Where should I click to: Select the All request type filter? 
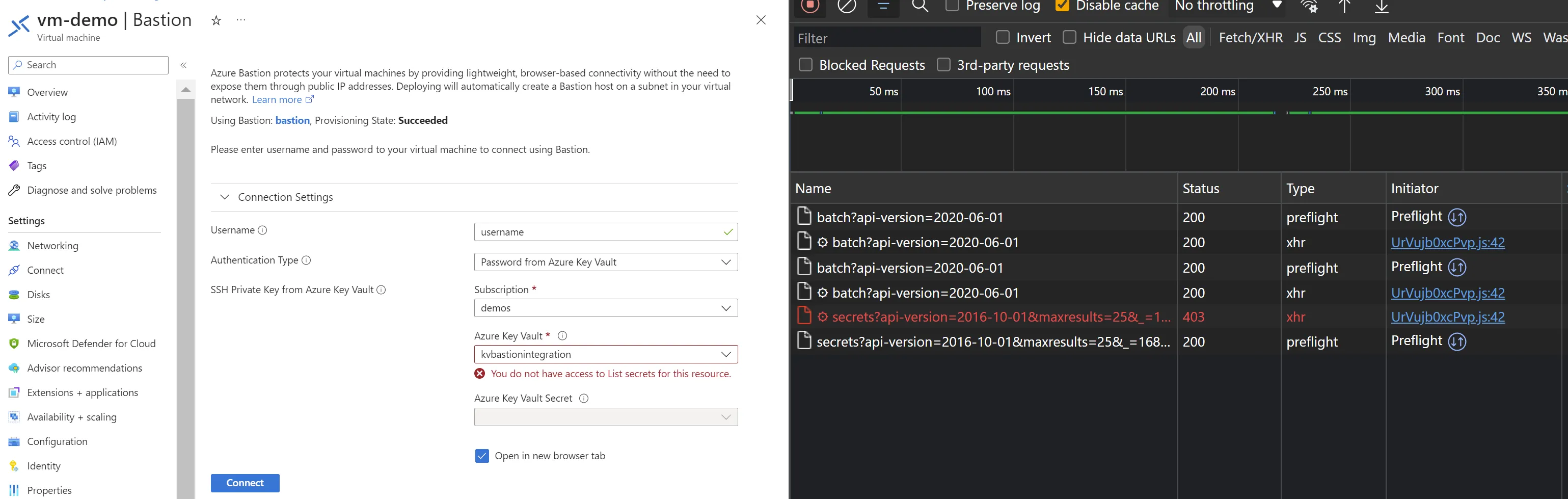pyautogui.click(x=1194, y=38)
